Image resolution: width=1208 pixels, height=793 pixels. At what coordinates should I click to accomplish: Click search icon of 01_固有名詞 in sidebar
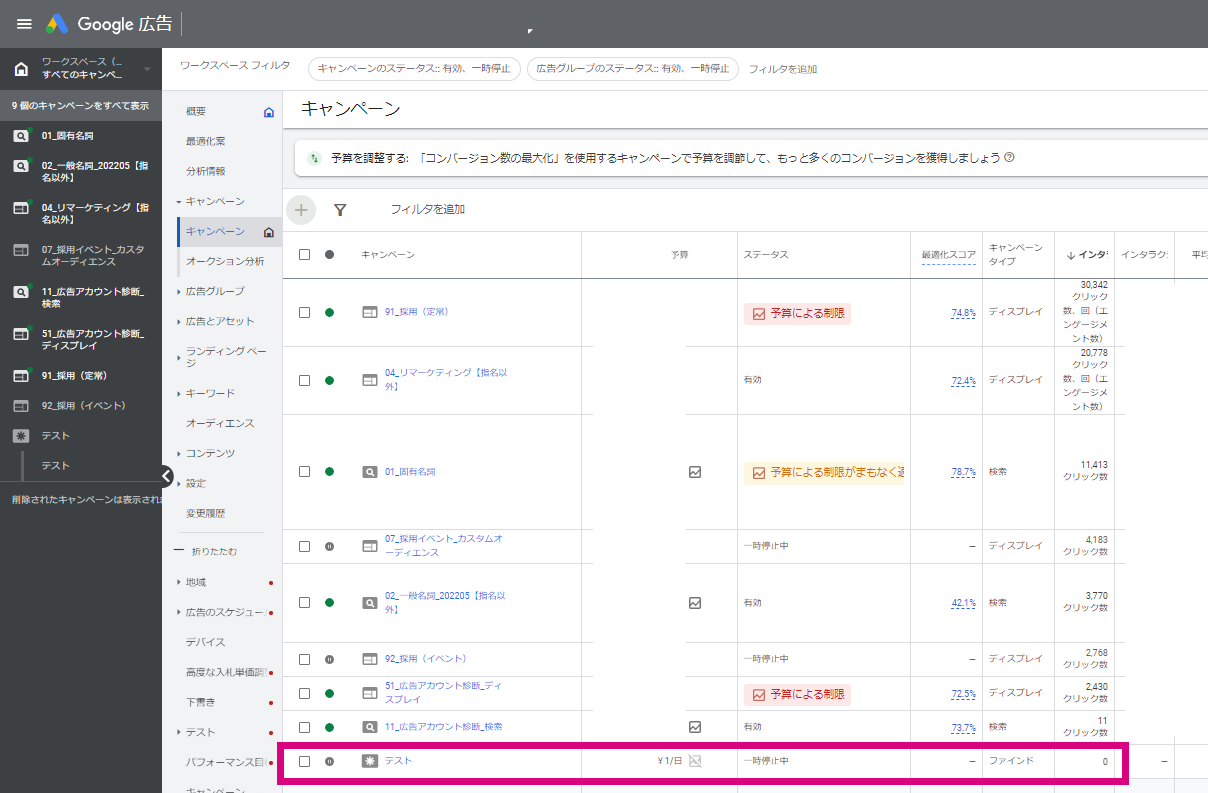click(21, 136)
